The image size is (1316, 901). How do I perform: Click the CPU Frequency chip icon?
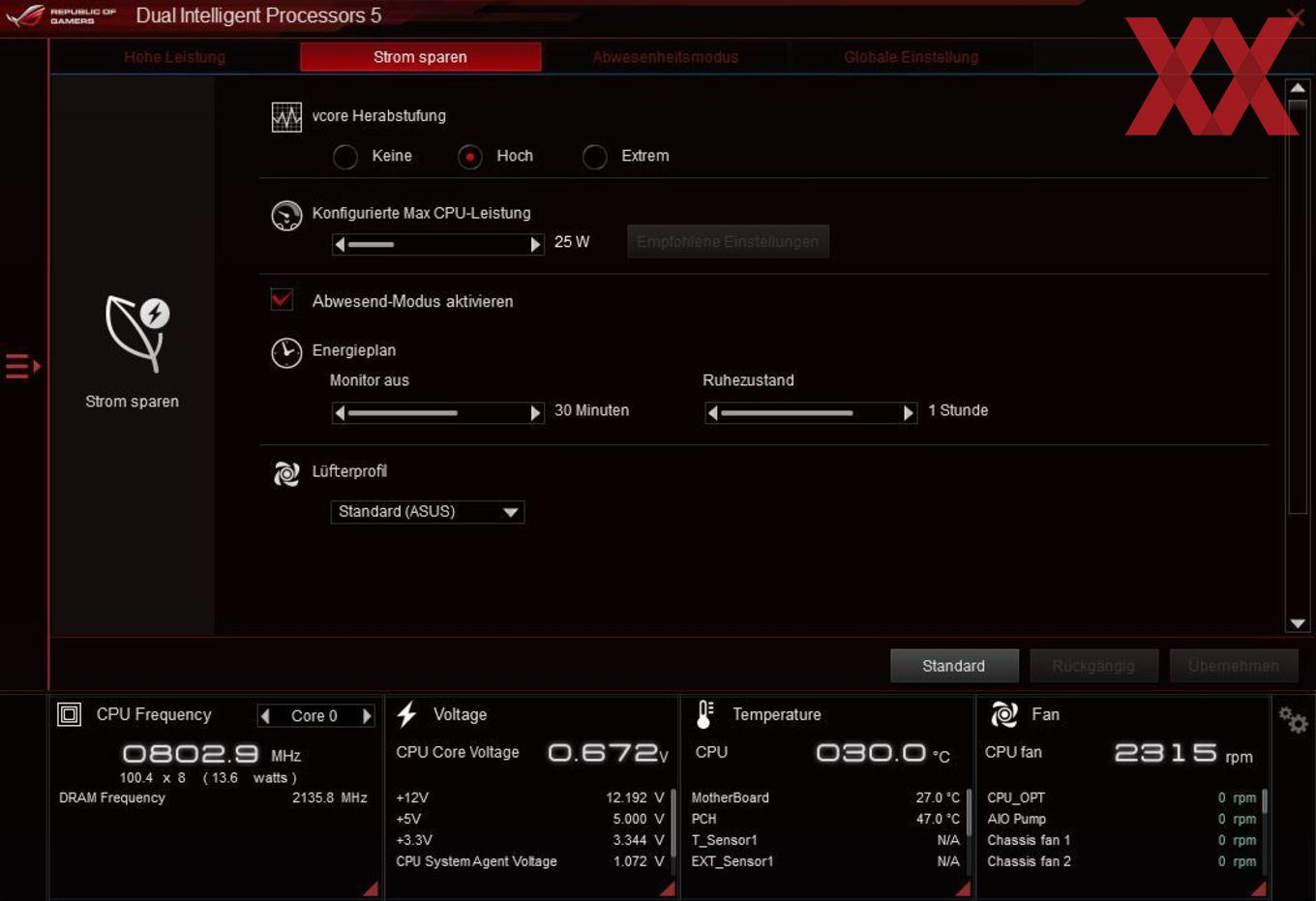pos(70,714)
